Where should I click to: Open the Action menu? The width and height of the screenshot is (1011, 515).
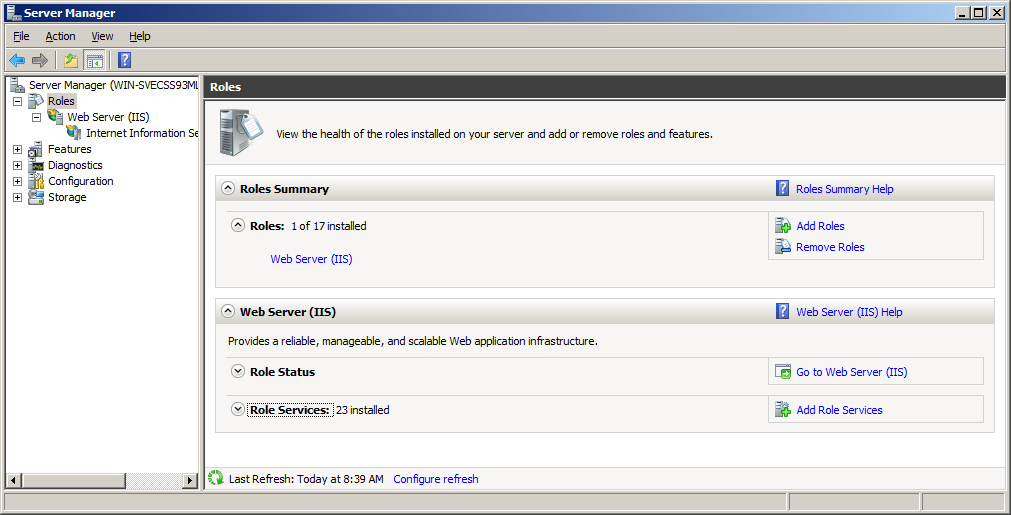click(x=61, y=36)
